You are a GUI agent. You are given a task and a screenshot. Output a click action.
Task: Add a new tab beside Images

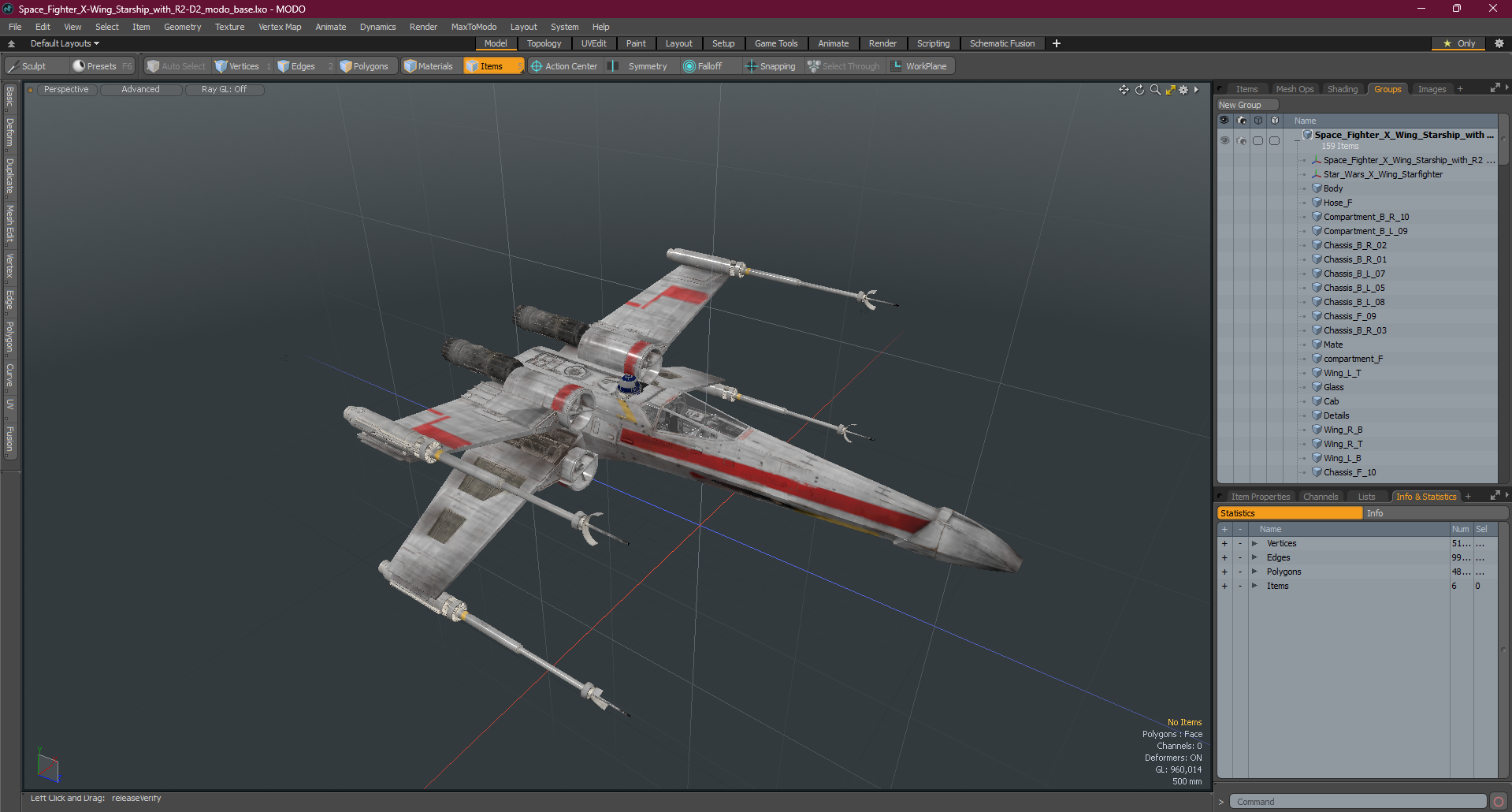1460,89
